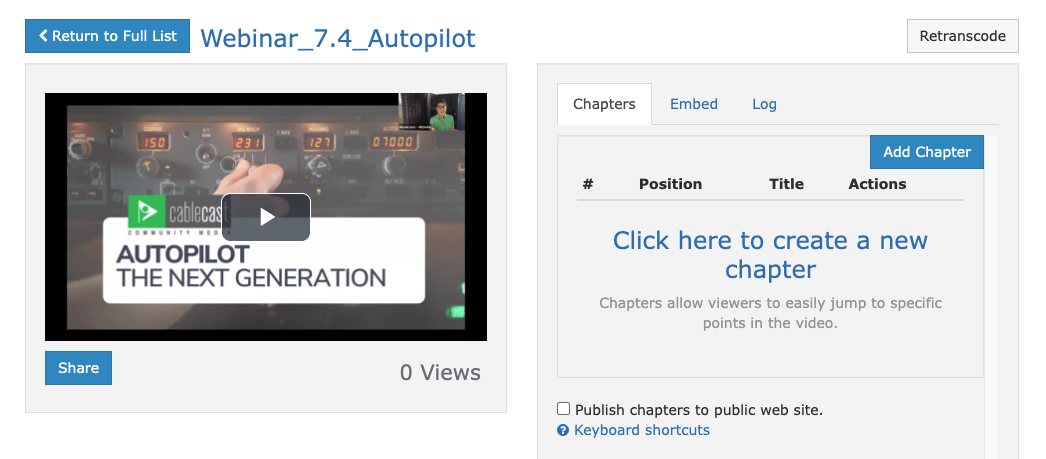The width and height of the screenshot is (1046, 459).
Task: Click the Retranscode button
Action: point(962,36)
